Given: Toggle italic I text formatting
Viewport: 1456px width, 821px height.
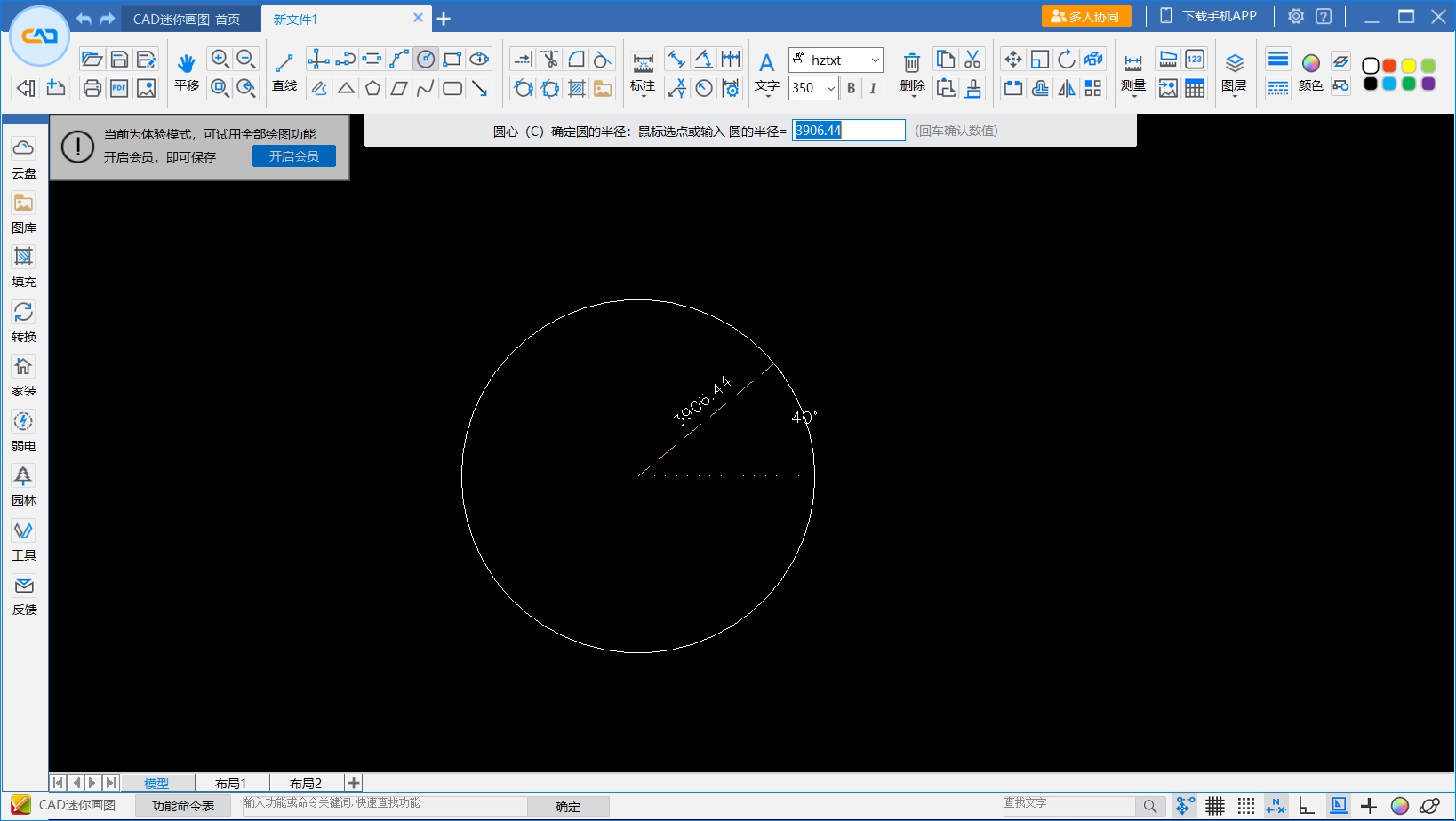Looking at the screenshot, I should tap(873, 88).
